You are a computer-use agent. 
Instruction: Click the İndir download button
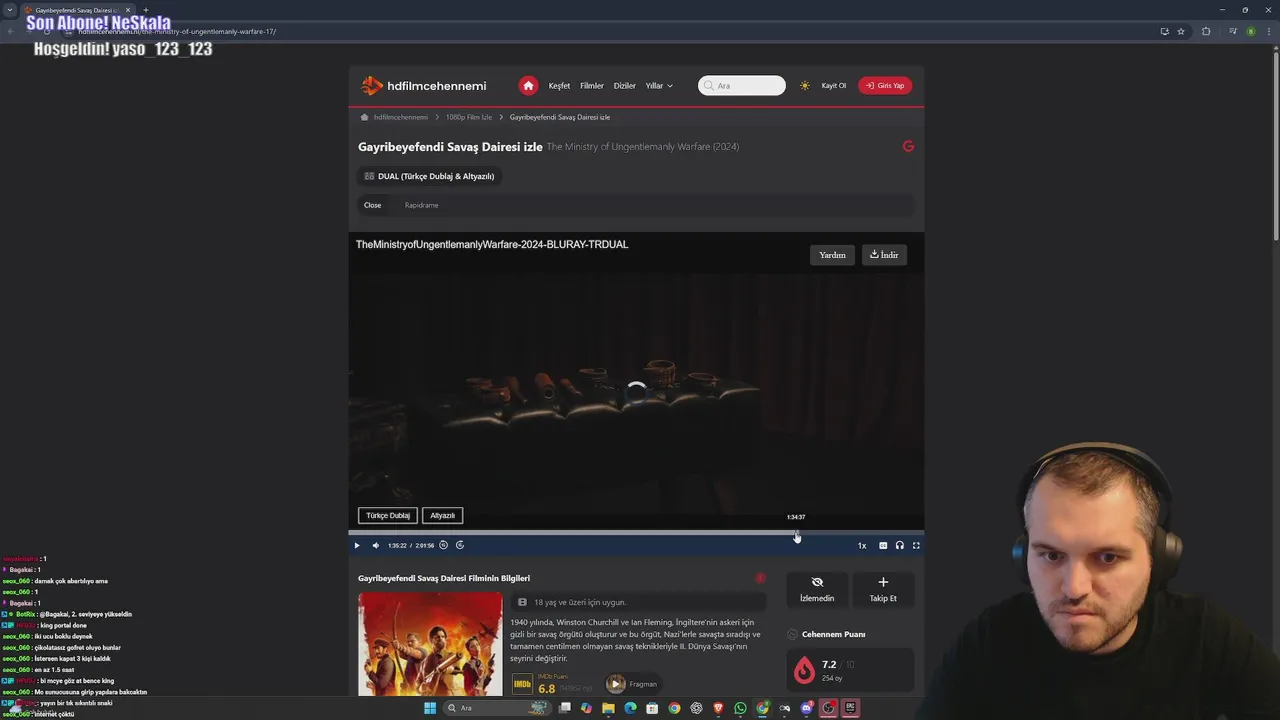coord(884,255)
